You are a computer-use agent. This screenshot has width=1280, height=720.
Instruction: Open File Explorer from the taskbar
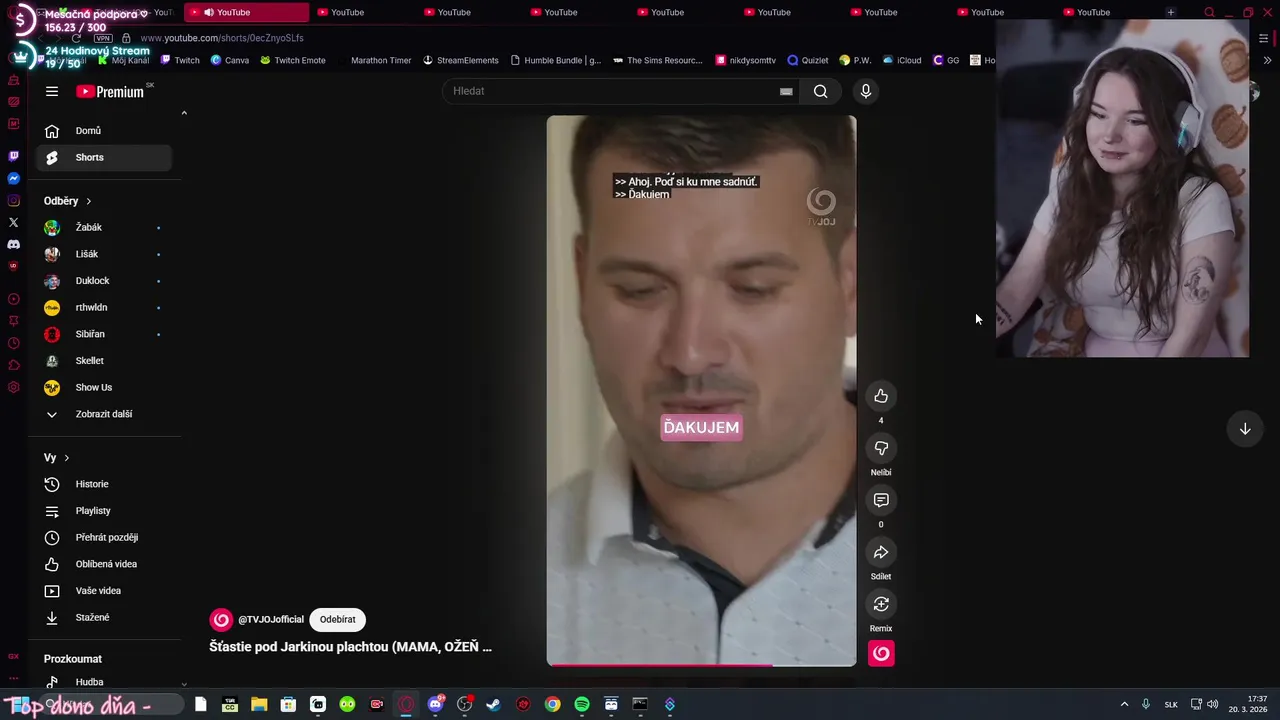coord(259,704)
